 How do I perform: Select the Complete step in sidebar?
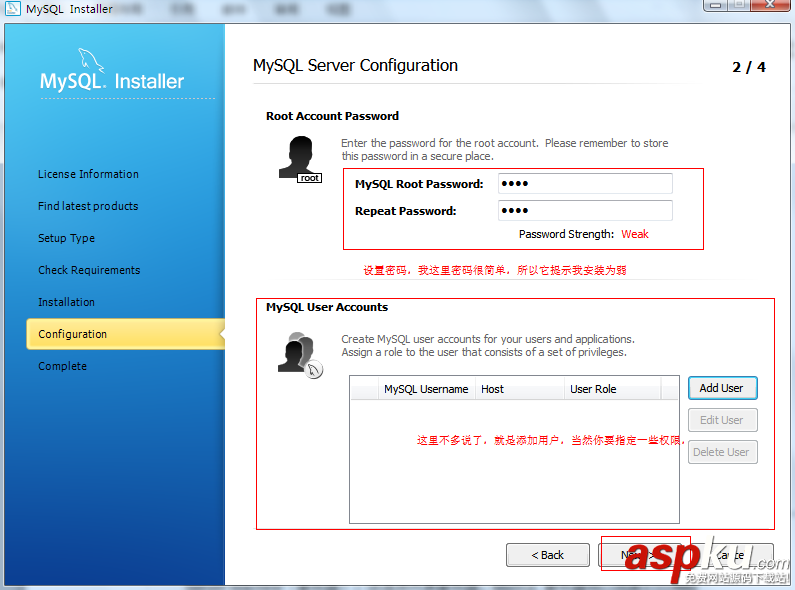point(62,366)
